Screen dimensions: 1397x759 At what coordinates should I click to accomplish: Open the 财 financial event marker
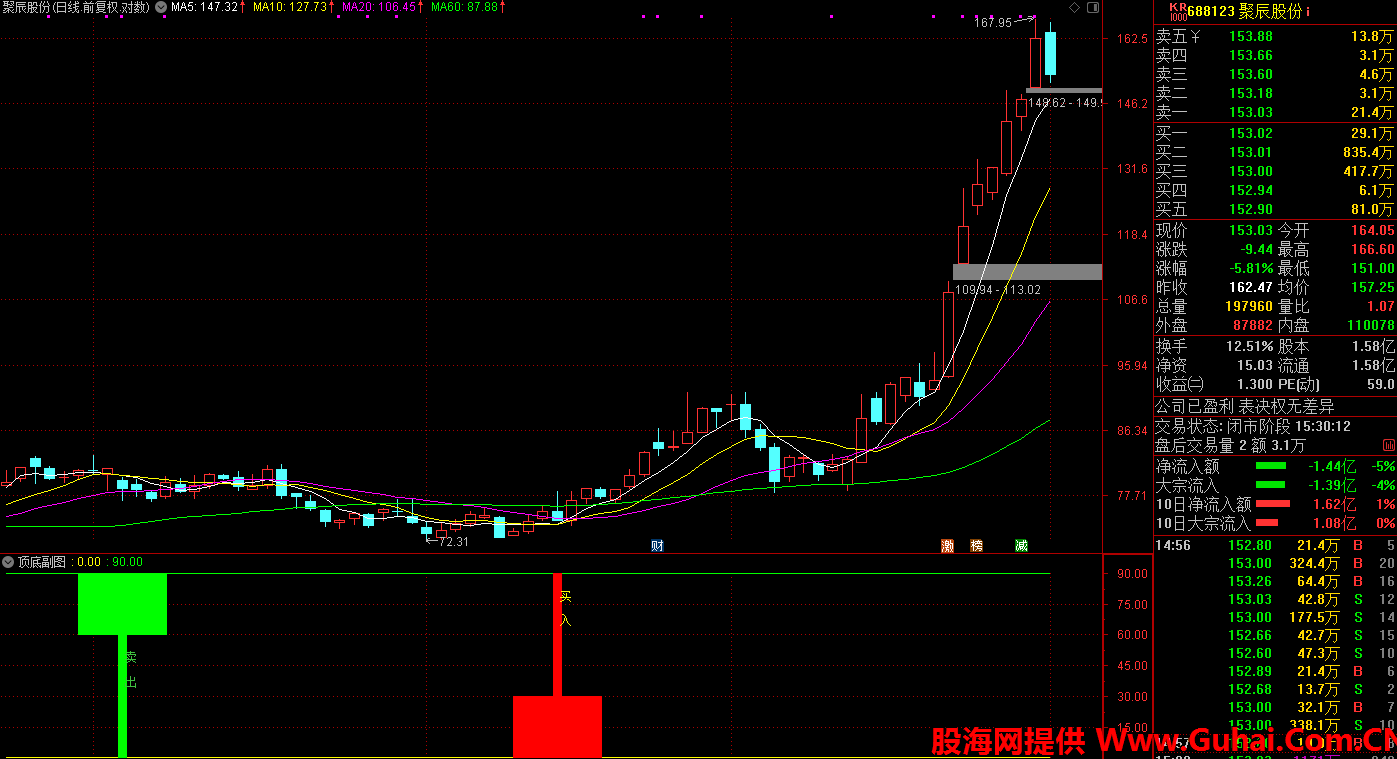[657, 545]
